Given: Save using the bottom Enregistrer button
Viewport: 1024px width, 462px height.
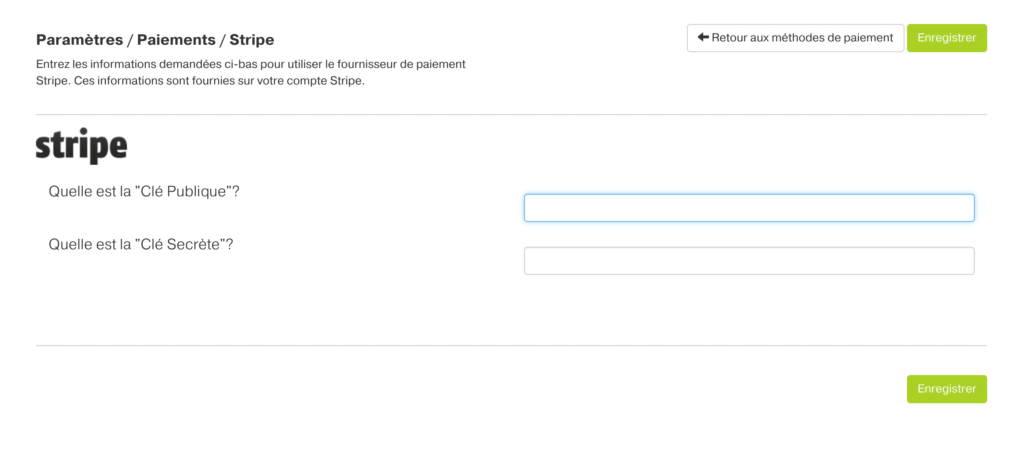Looking at the screenshot, I should [x=946, y=389].
